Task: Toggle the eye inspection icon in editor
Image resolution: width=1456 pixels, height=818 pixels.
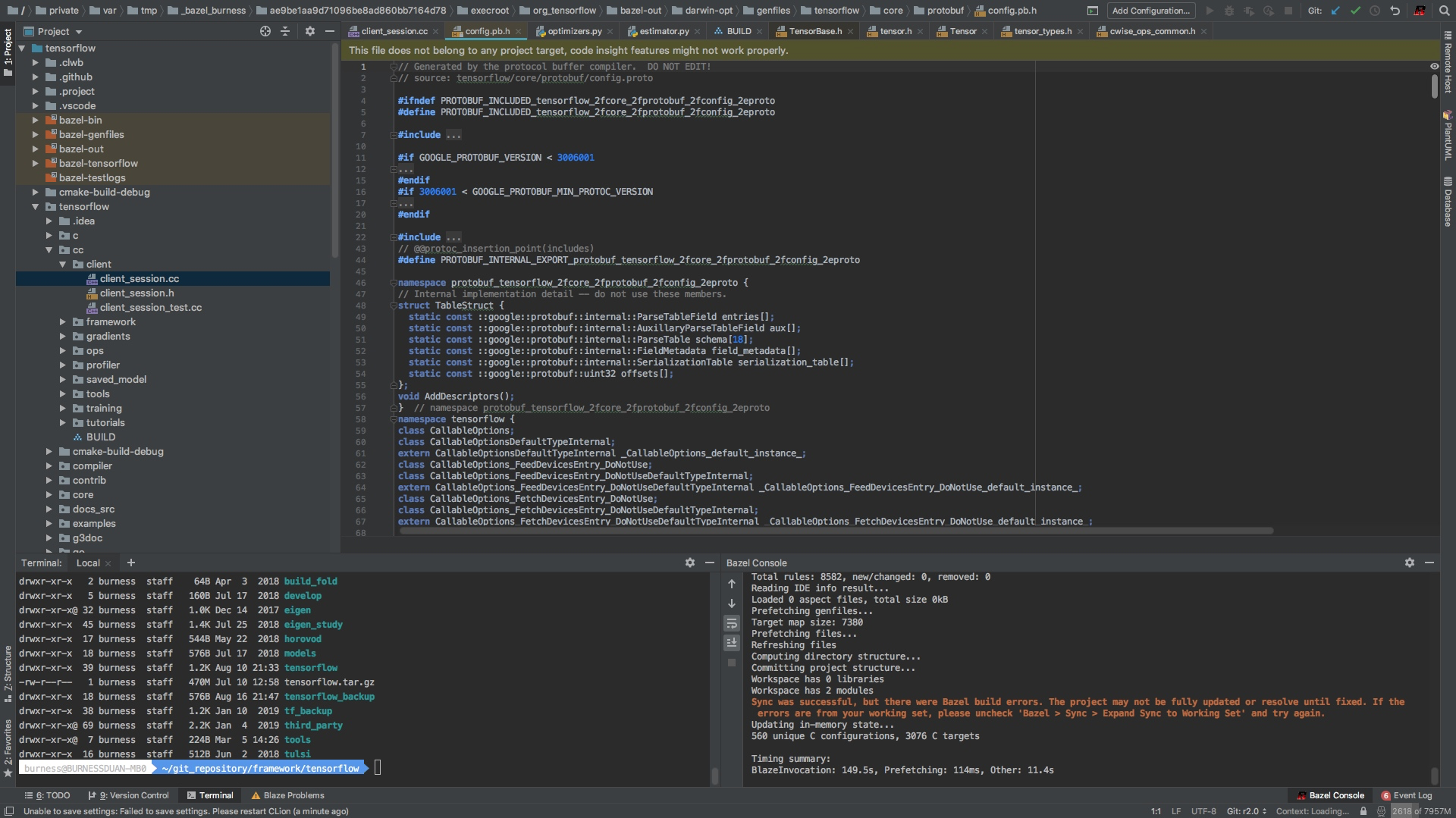Action: point(1434,67)
